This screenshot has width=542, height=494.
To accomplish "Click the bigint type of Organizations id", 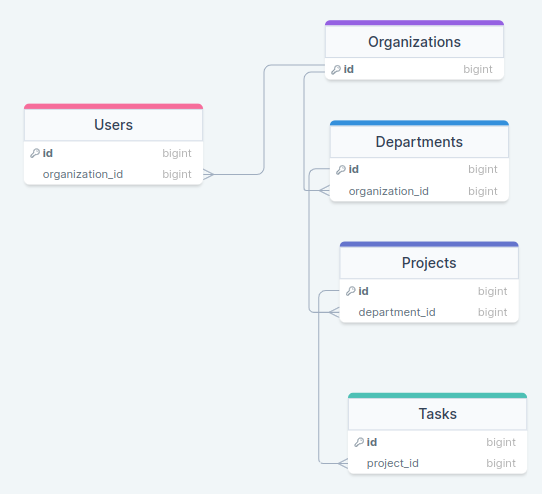I will coord(478,69).
